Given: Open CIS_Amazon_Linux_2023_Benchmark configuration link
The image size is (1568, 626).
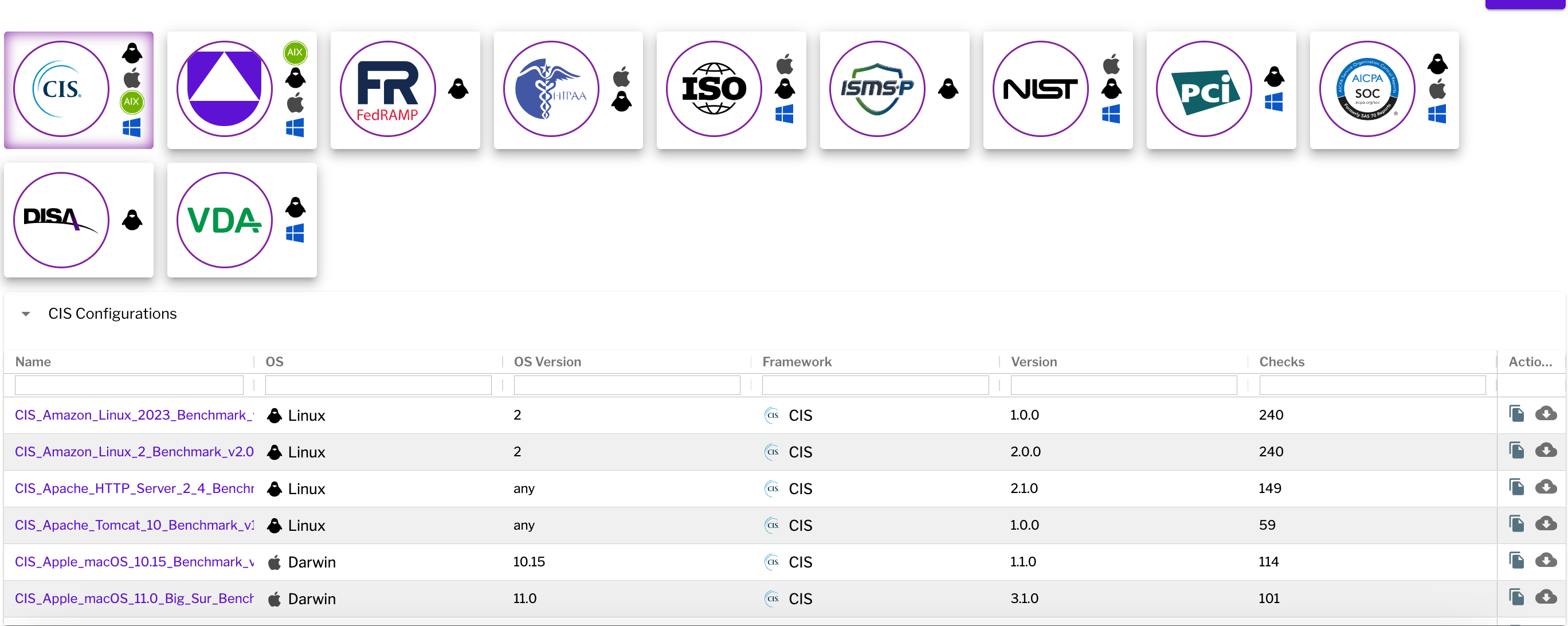Looking at the screenshot, I should coord(134,415).
